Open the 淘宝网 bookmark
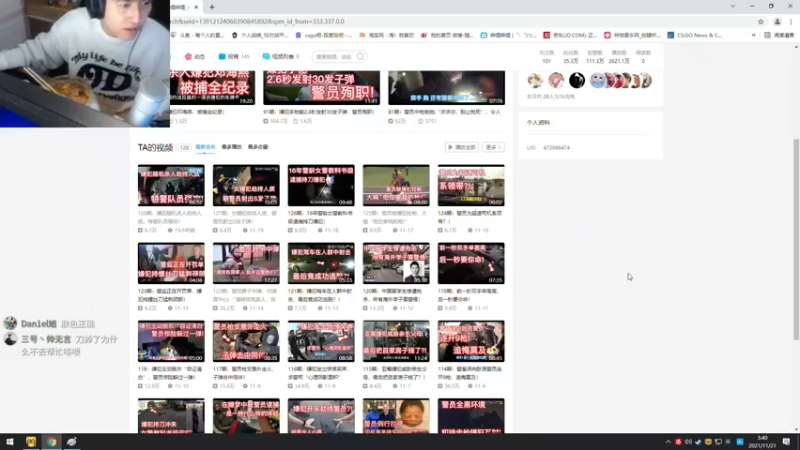 [x=387, y=35]
